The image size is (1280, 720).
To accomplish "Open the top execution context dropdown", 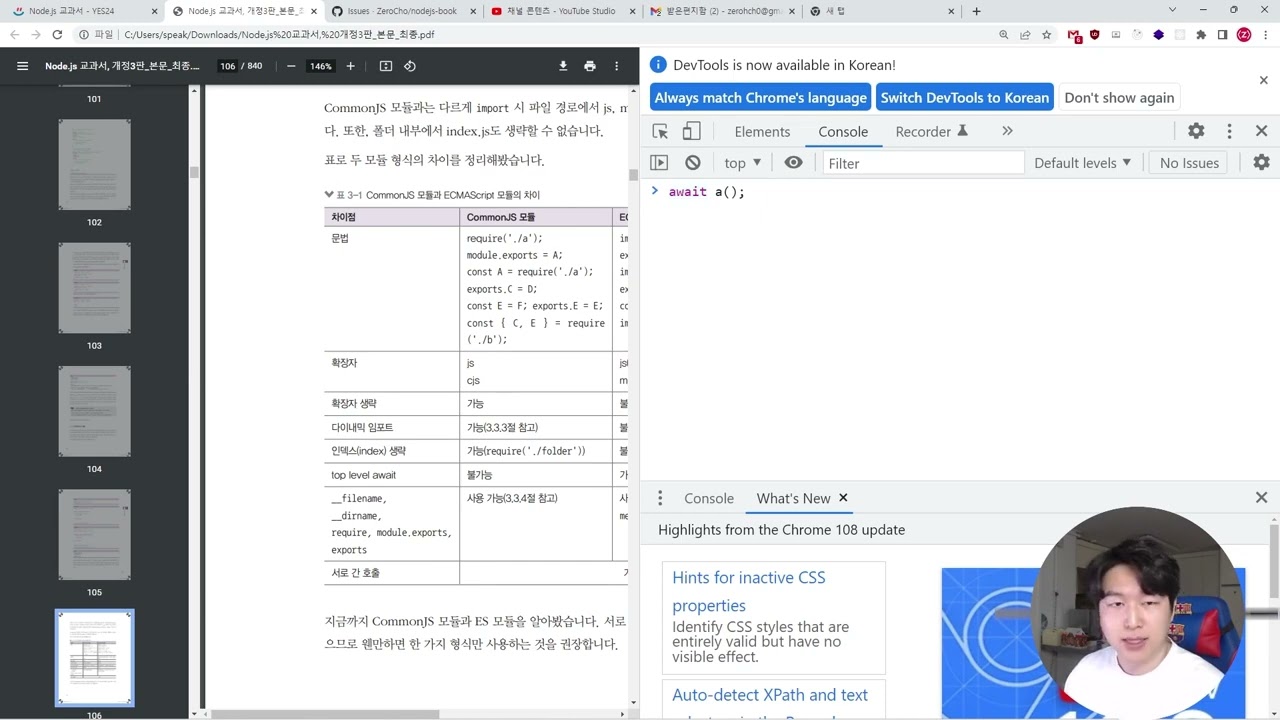I will click(x=743, y=162).
